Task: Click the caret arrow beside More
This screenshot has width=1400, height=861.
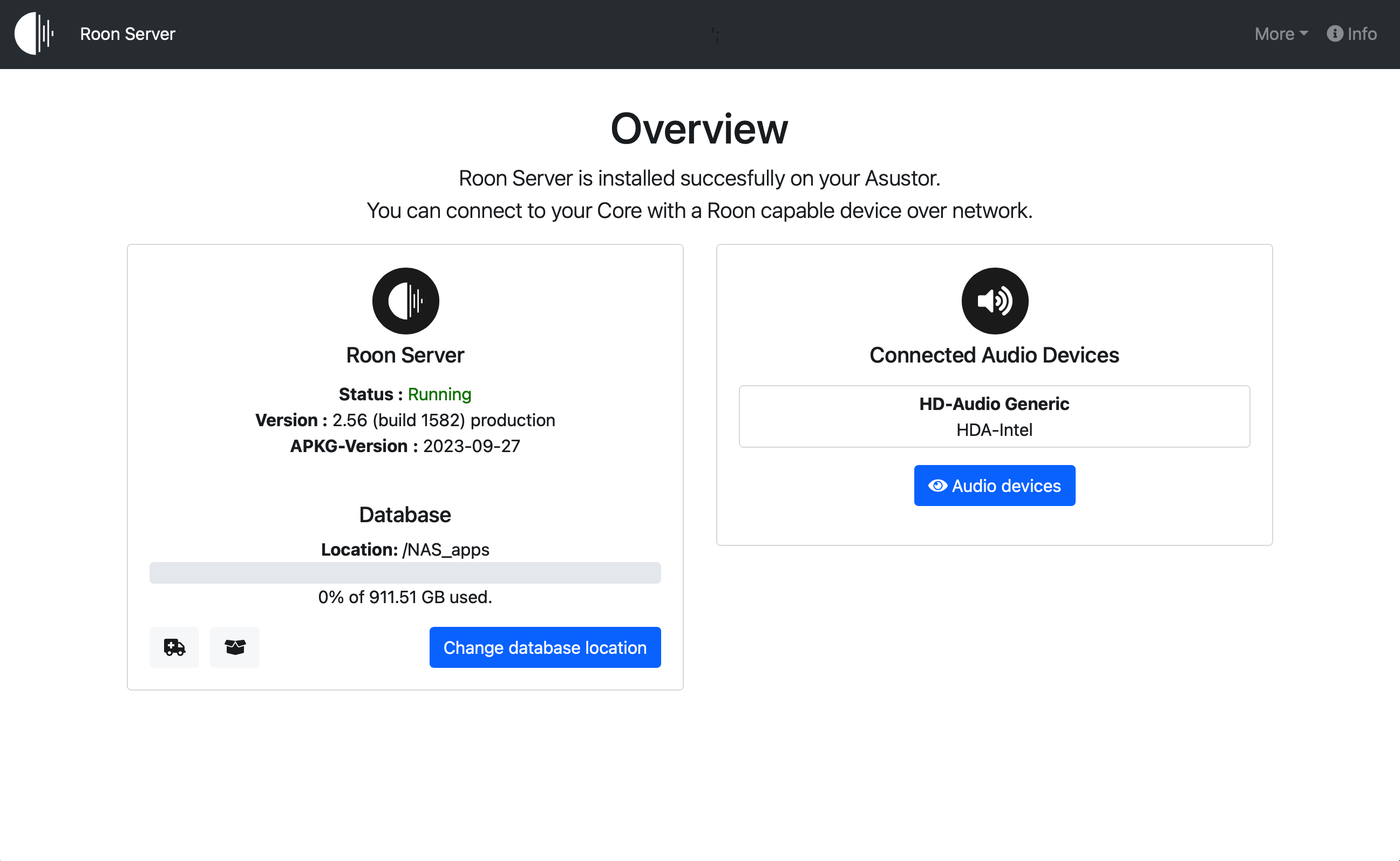Action: point(1304,33)
